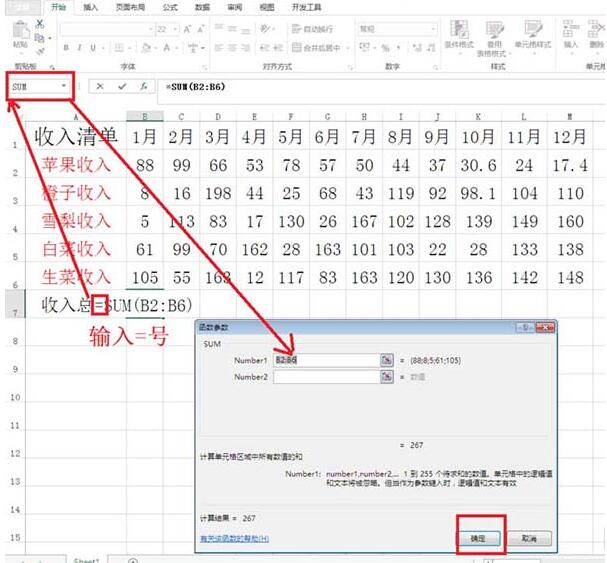Open the Sheet1 worksheet tab
This screenshot has height=563, width=607.
pyautogui.click(x=87, y=560)
